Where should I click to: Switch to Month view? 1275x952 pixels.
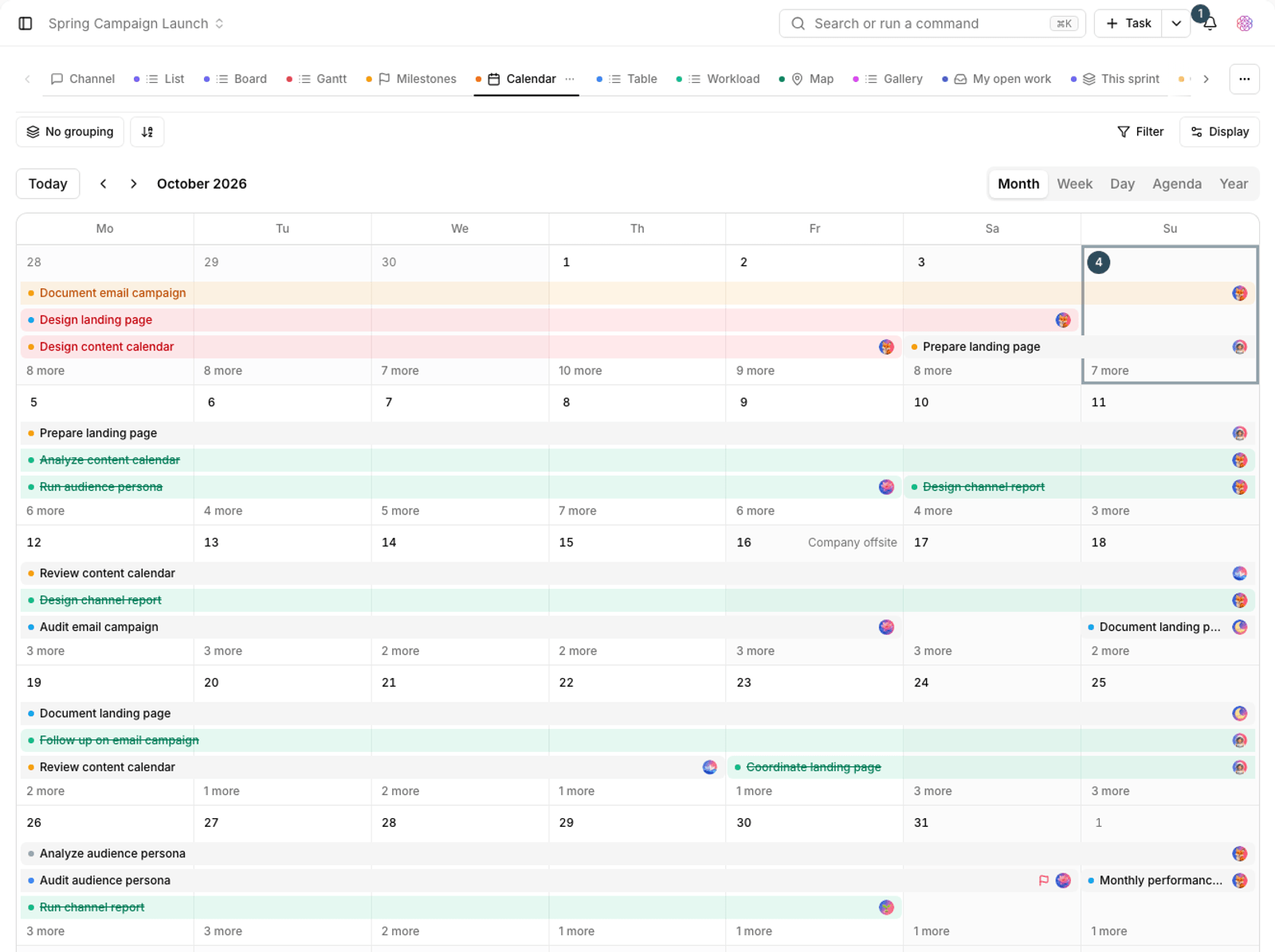[x=1018, y=184]
